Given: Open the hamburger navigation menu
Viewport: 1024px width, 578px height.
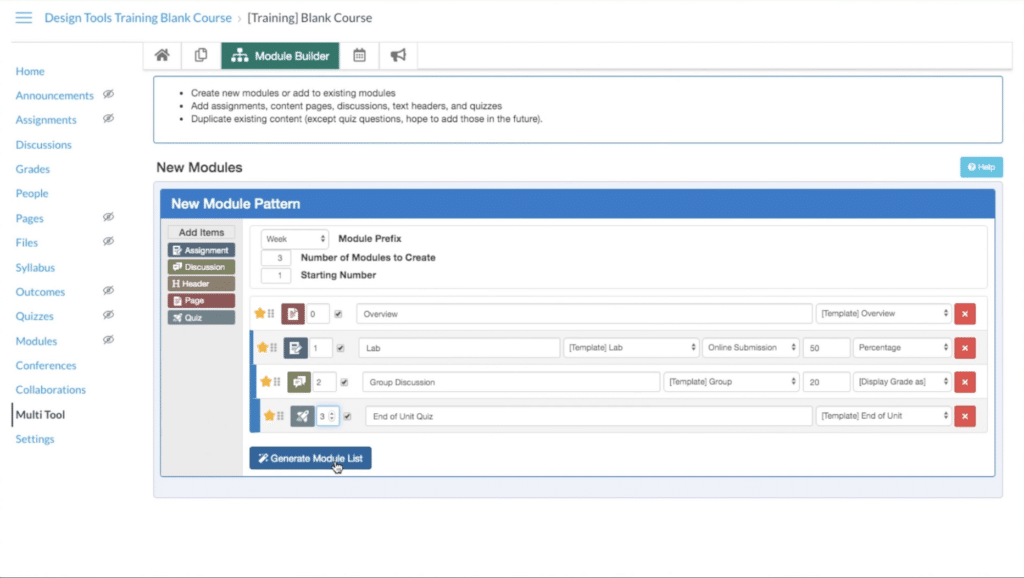Looking at the screenshot, I should [23, 18].
